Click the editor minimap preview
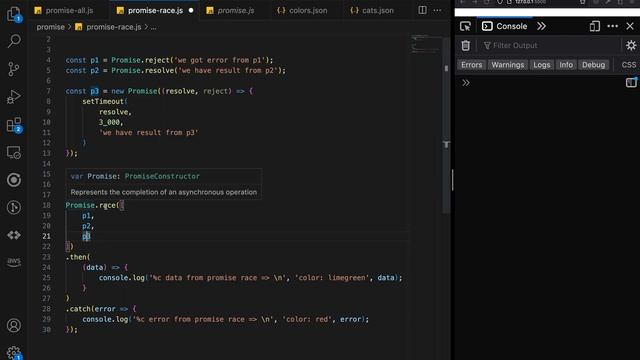640x360 pixels. [x=426, y=44]
